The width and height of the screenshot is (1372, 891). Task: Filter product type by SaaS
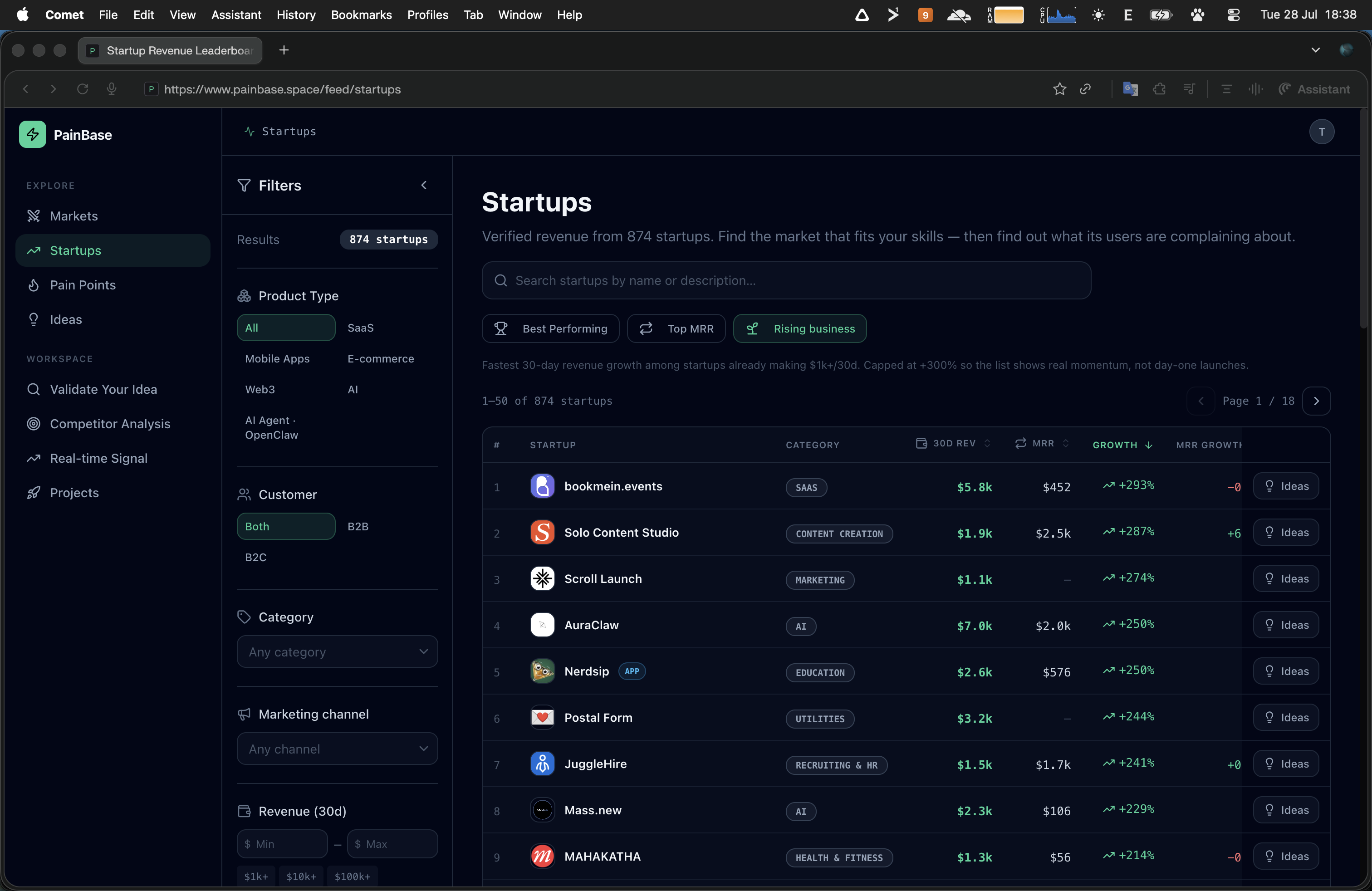click(360, 328)
